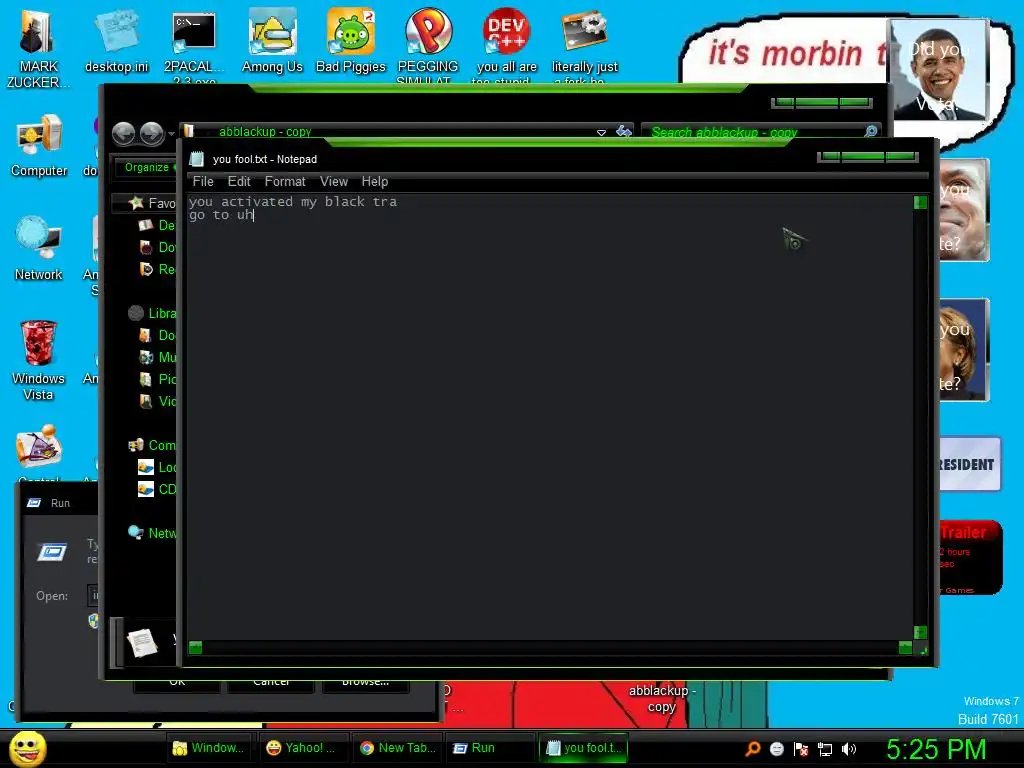Open the Dev C++ 'you all are' icon
This screenshot has height=768, width=1024.
(x=507, y=46)
